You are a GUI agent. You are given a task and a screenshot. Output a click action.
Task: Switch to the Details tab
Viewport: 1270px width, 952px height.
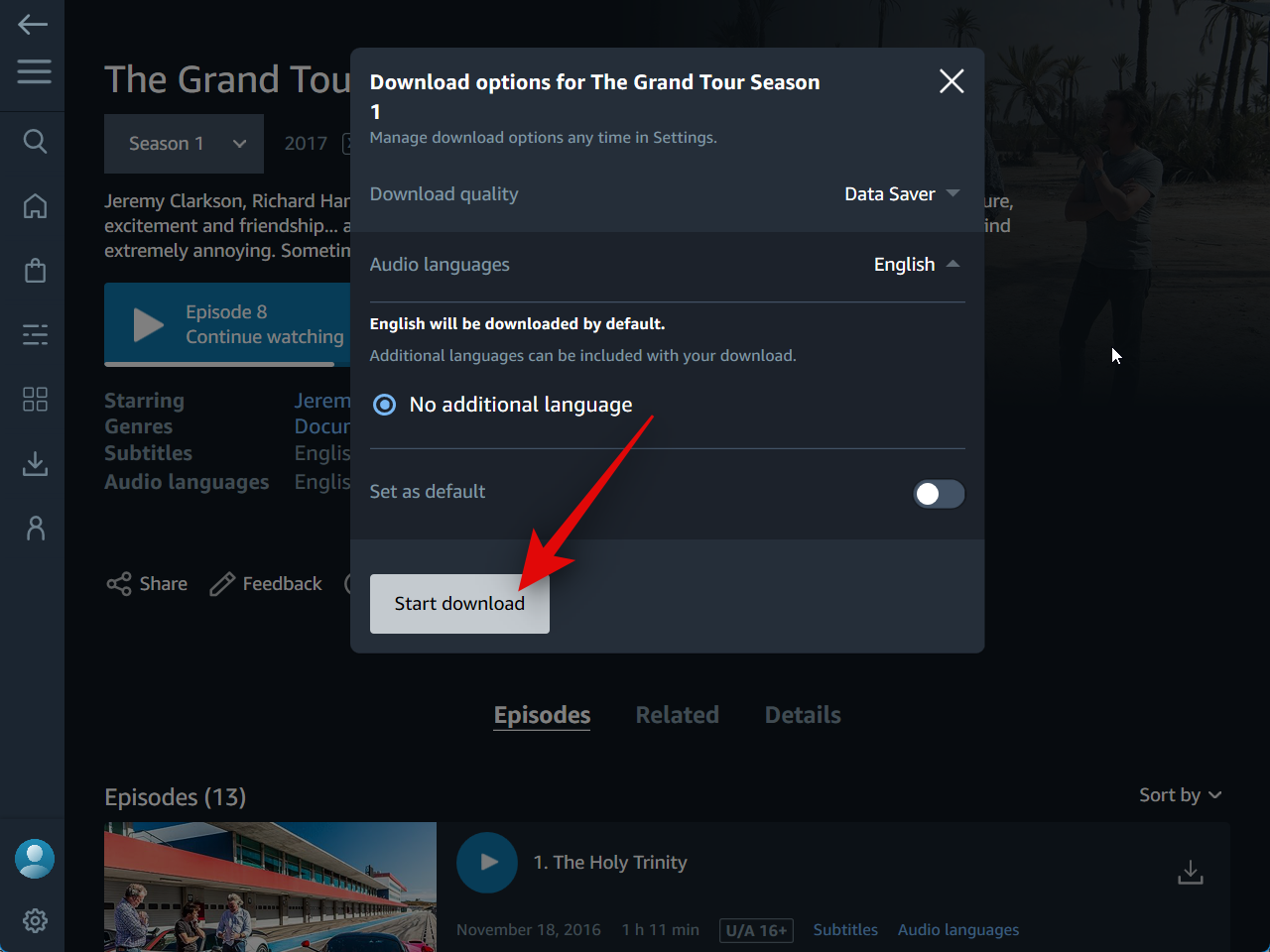click(x=802, y=715)
